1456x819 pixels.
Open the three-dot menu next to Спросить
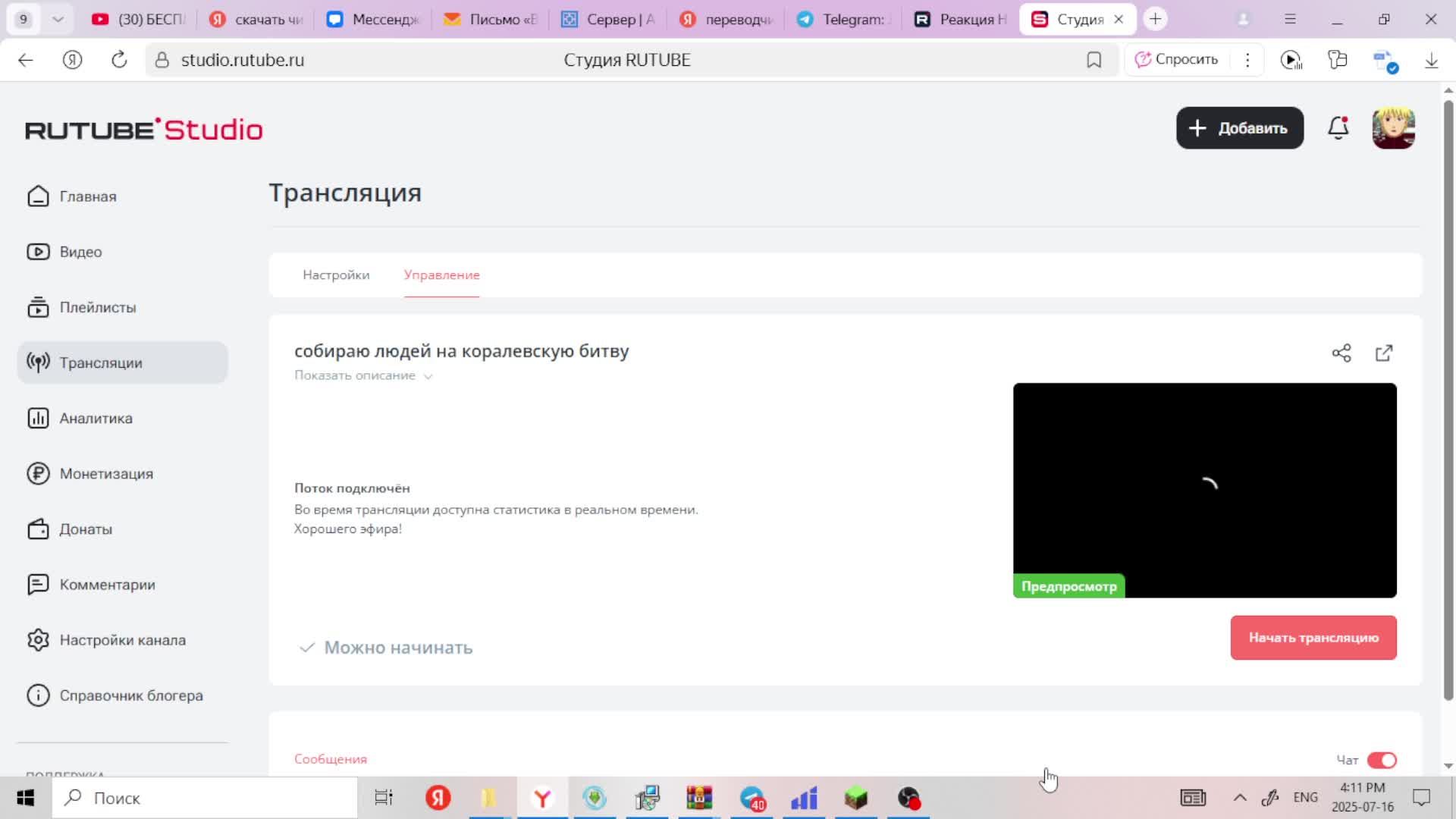click(x=1247, y=60)
